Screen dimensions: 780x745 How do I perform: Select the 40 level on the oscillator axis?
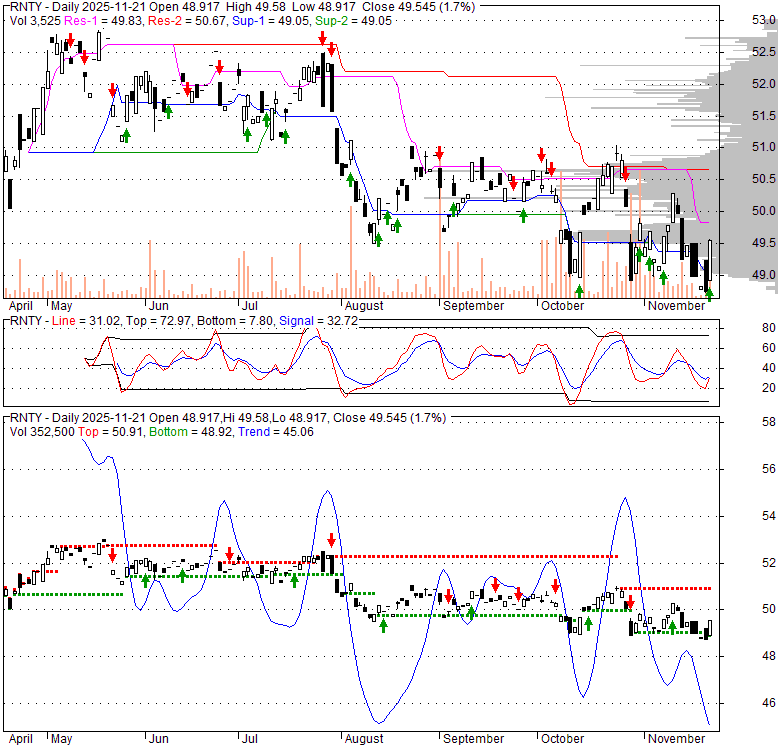click(x=769, y=368)
